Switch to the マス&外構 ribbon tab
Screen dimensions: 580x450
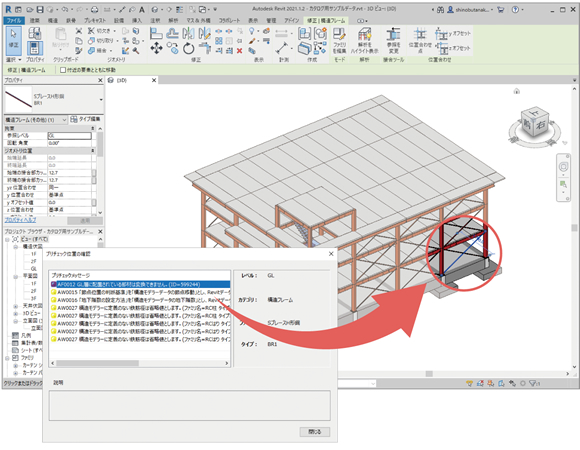click(198, 21)
